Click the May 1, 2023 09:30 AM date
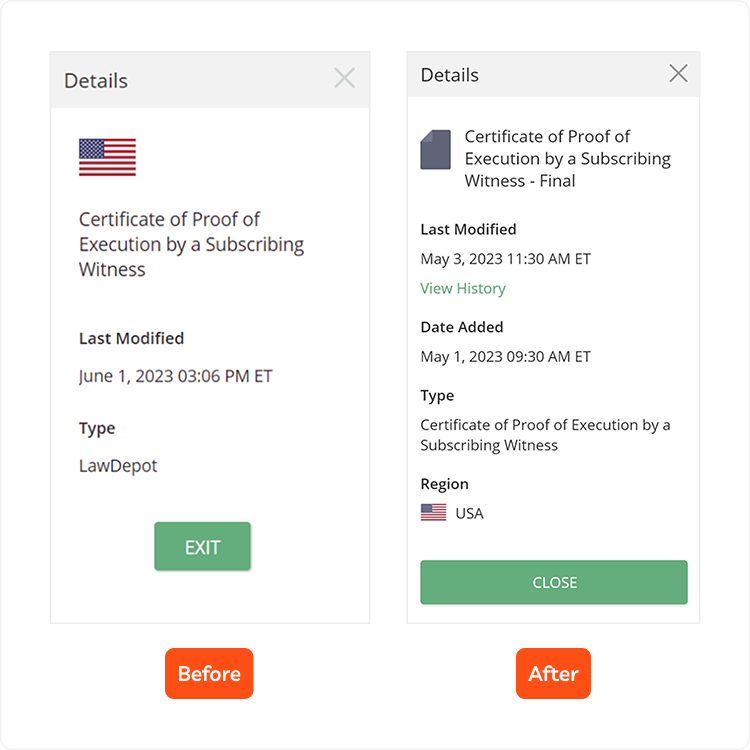 pyautogui.click(x=506, y=357)
